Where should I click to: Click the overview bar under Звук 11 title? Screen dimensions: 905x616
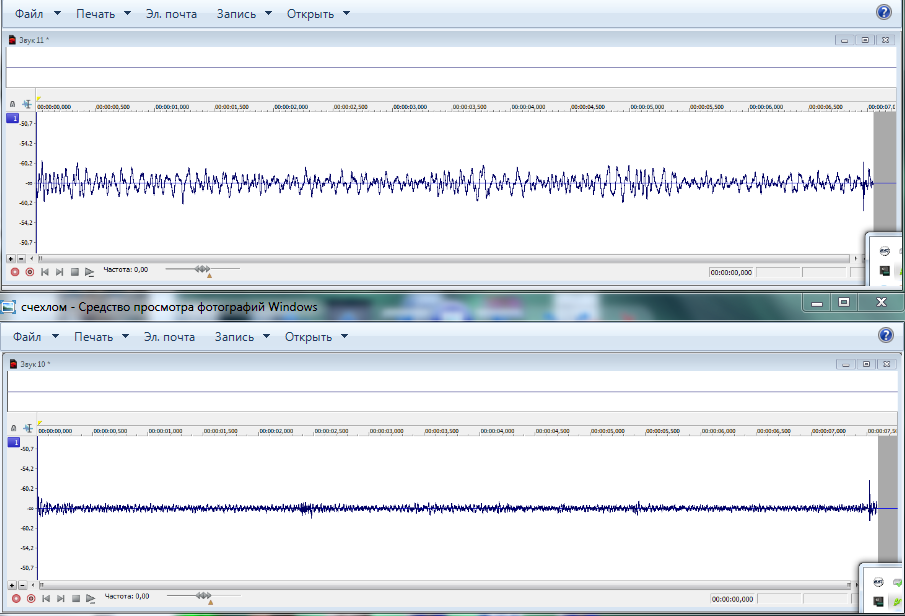(451, 68)
